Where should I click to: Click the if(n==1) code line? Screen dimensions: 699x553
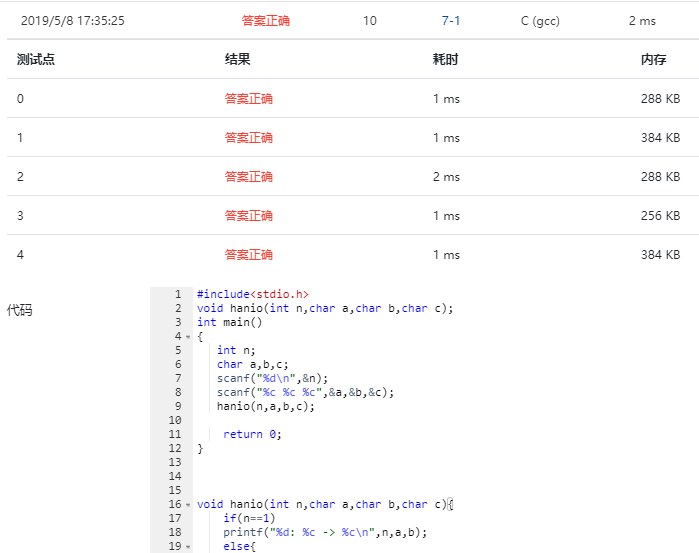click(x=249, y=518)
